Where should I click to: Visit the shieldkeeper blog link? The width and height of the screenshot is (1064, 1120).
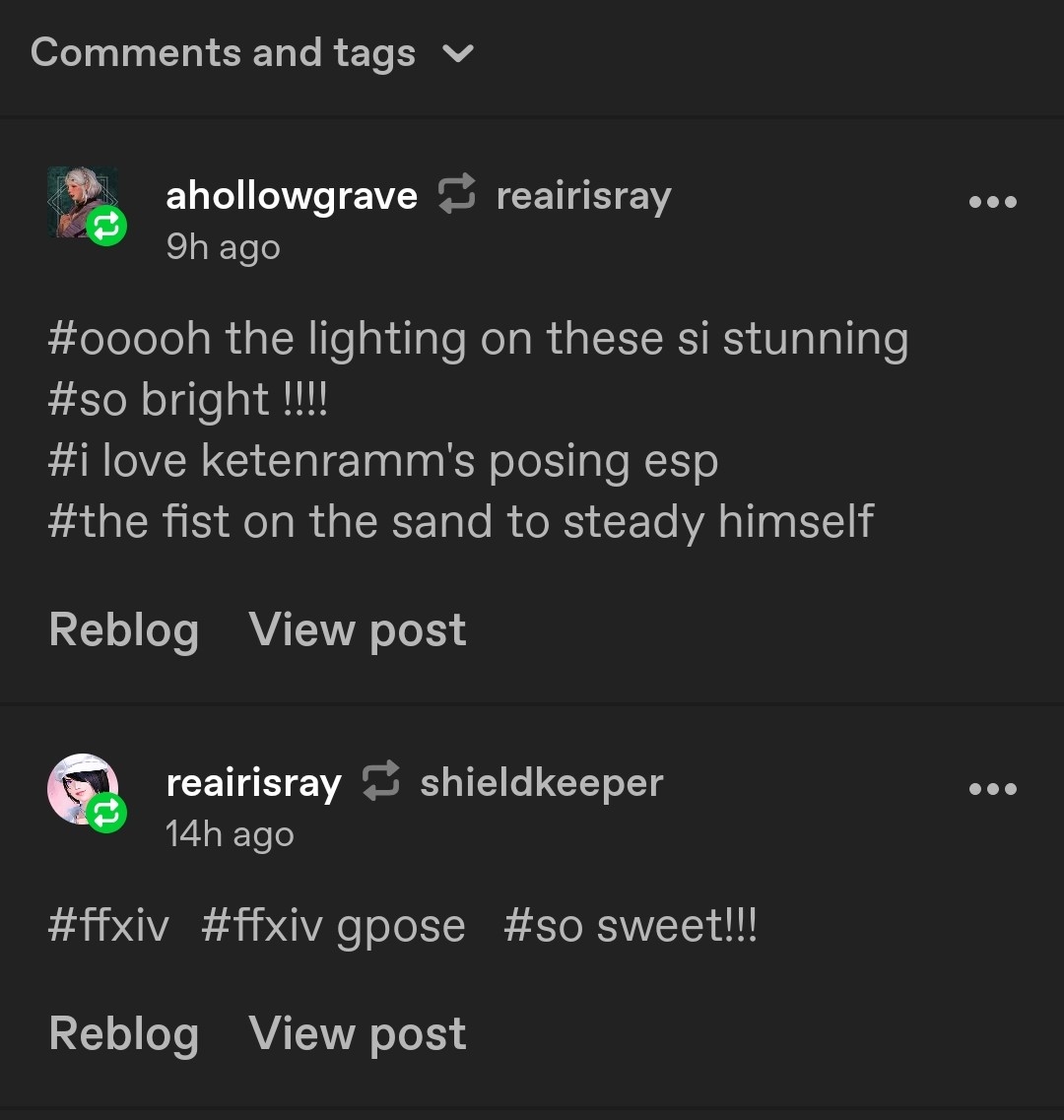pos(541,783)
